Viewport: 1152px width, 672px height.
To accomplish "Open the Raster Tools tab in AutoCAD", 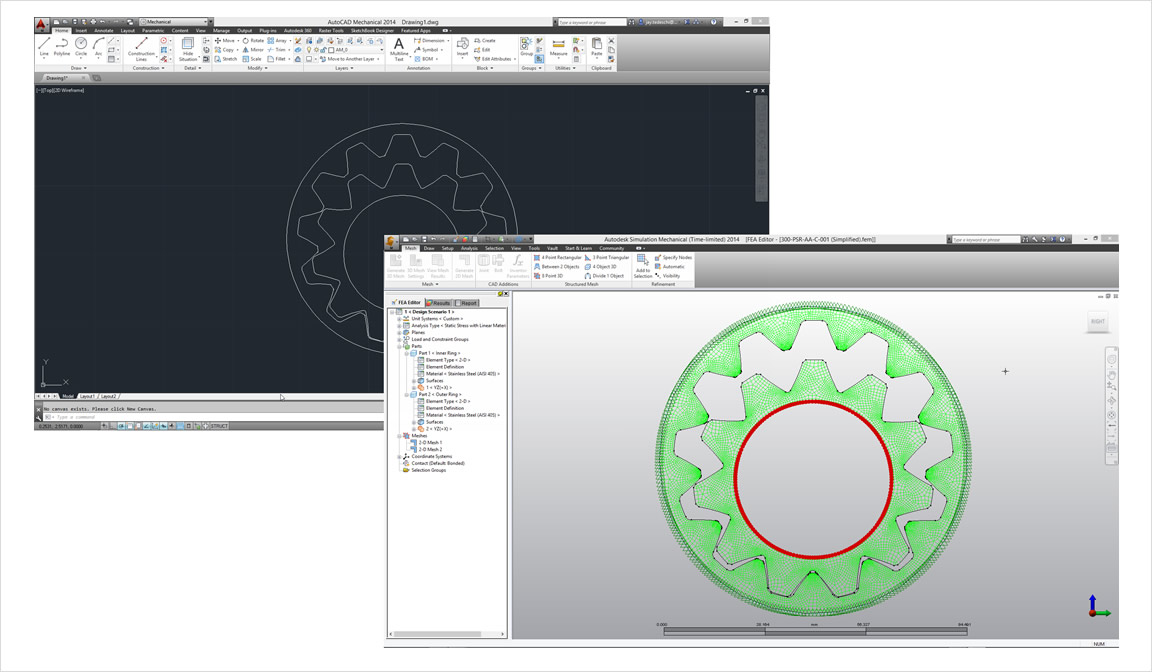I will point(331,31).
